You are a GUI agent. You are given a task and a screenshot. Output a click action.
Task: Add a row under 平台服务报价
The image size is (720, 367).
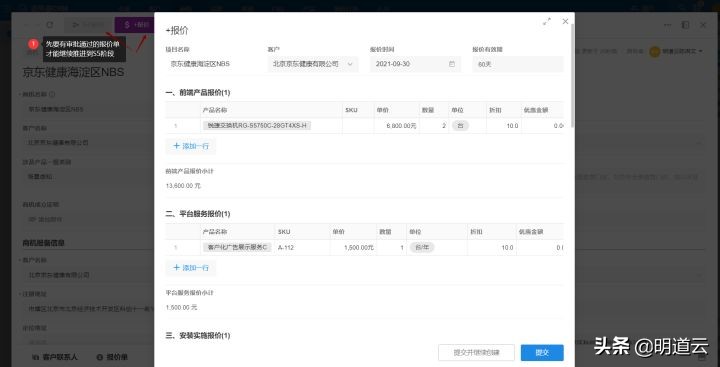pos(191,268)
